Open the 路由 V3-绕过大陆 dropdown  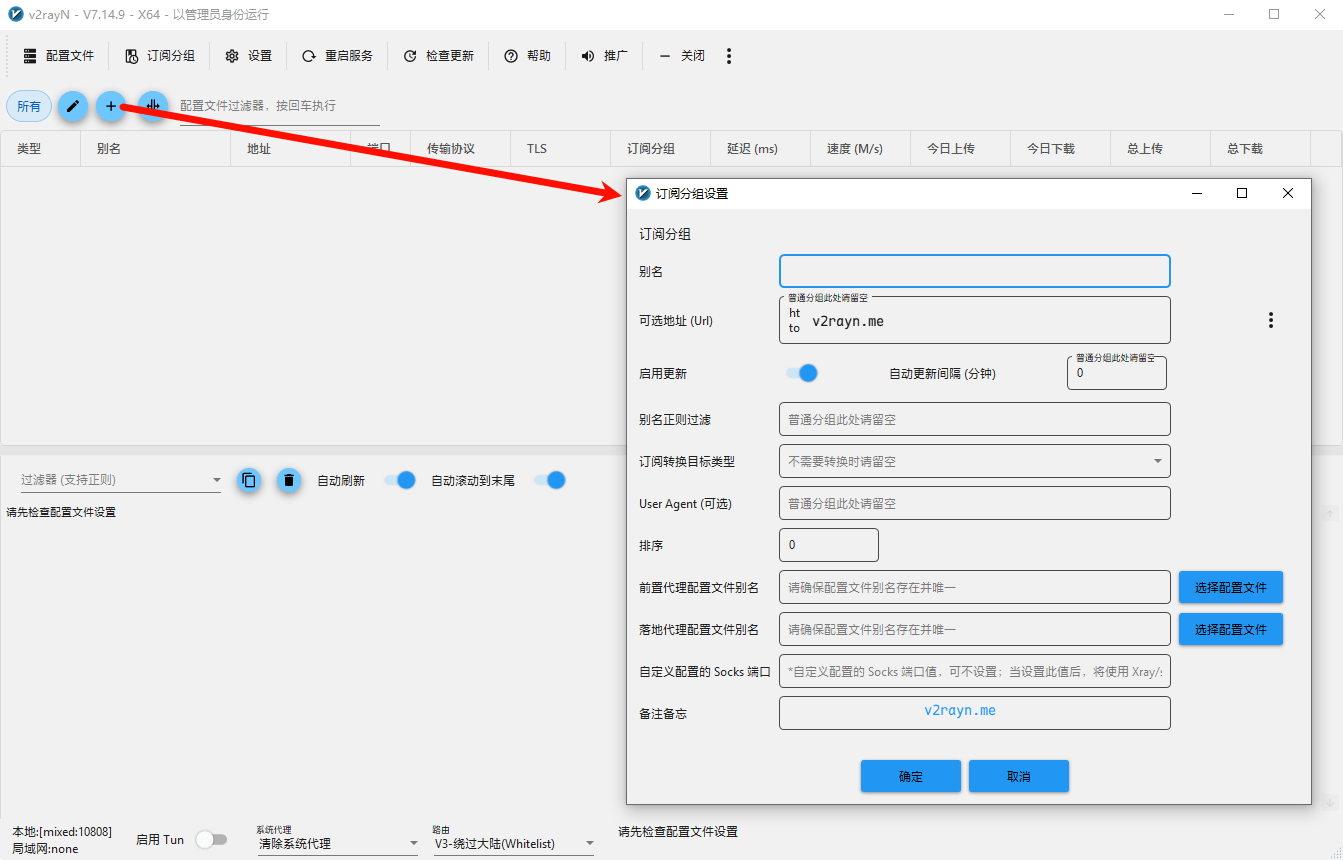(x=514, y=843)
